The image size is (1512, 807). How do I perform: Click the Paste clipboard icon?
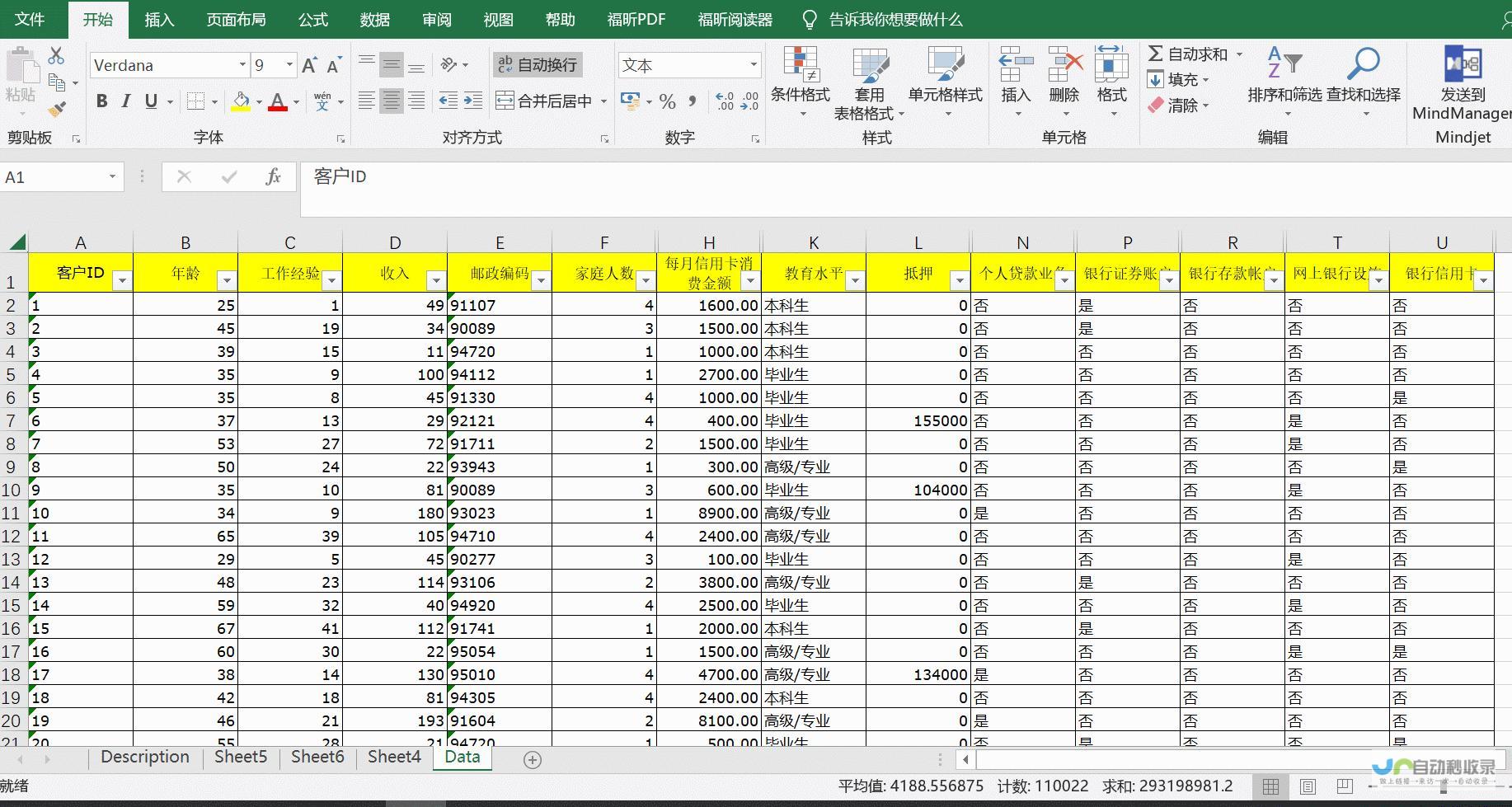21,66
